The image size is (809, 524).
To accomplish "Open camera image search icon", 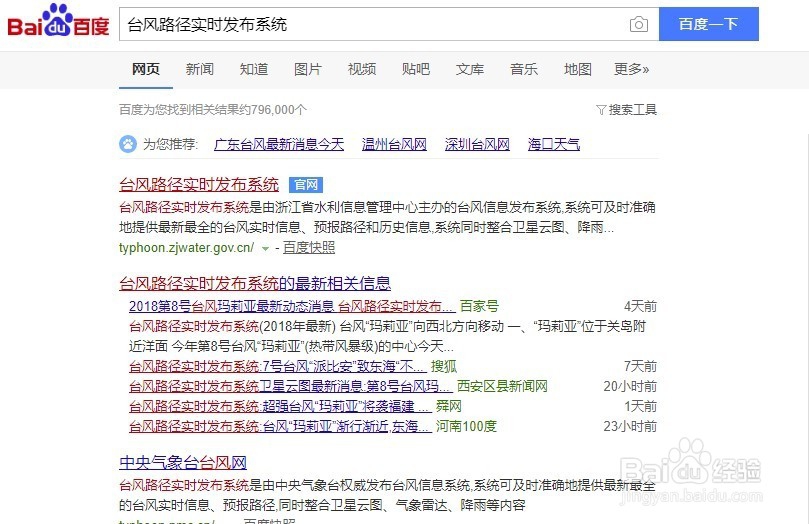I will coord(639,24).
